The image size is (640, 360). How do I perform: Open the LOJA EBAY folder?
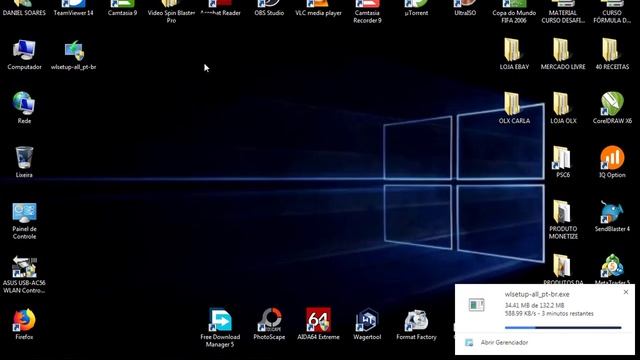point(514,54)
